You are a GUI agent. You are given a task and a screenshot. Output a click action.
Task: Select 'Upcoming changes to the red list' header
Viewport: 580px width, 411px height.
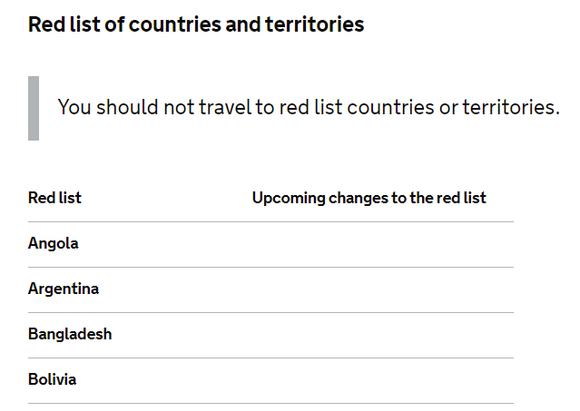[x=369, y=198]
